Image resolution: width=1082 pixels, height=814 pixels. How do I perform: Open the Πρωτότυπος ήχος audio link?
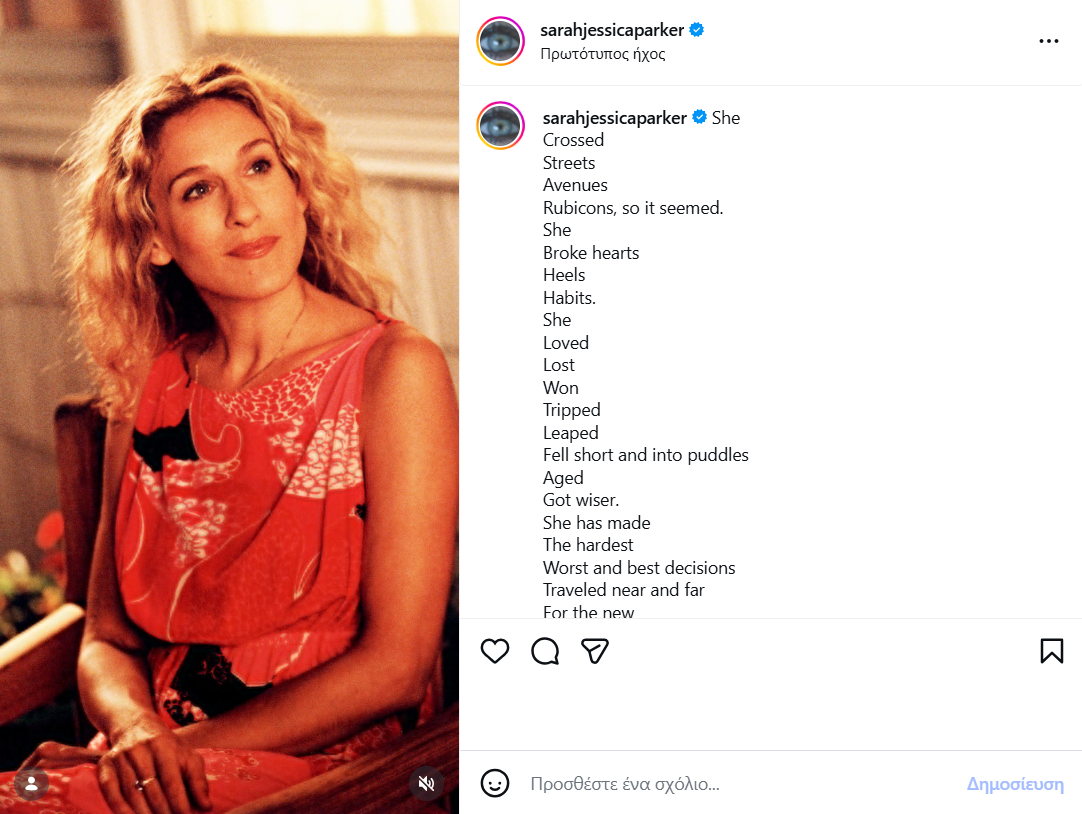[602, 54]
